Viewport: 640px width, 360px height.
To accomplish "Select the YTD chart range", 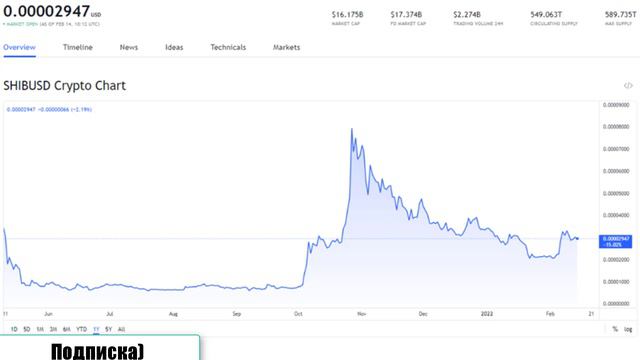I will tap(81, 329).
